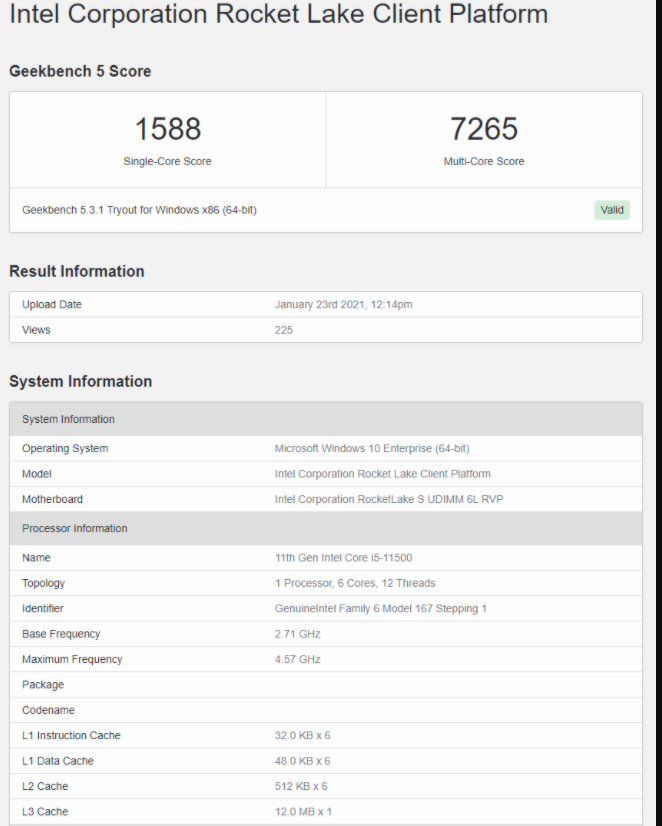Select the 48.0 KB x 6 value
The height and width of the screenshot is (826, 662).
pyautogui.click(x=302, y=761)
